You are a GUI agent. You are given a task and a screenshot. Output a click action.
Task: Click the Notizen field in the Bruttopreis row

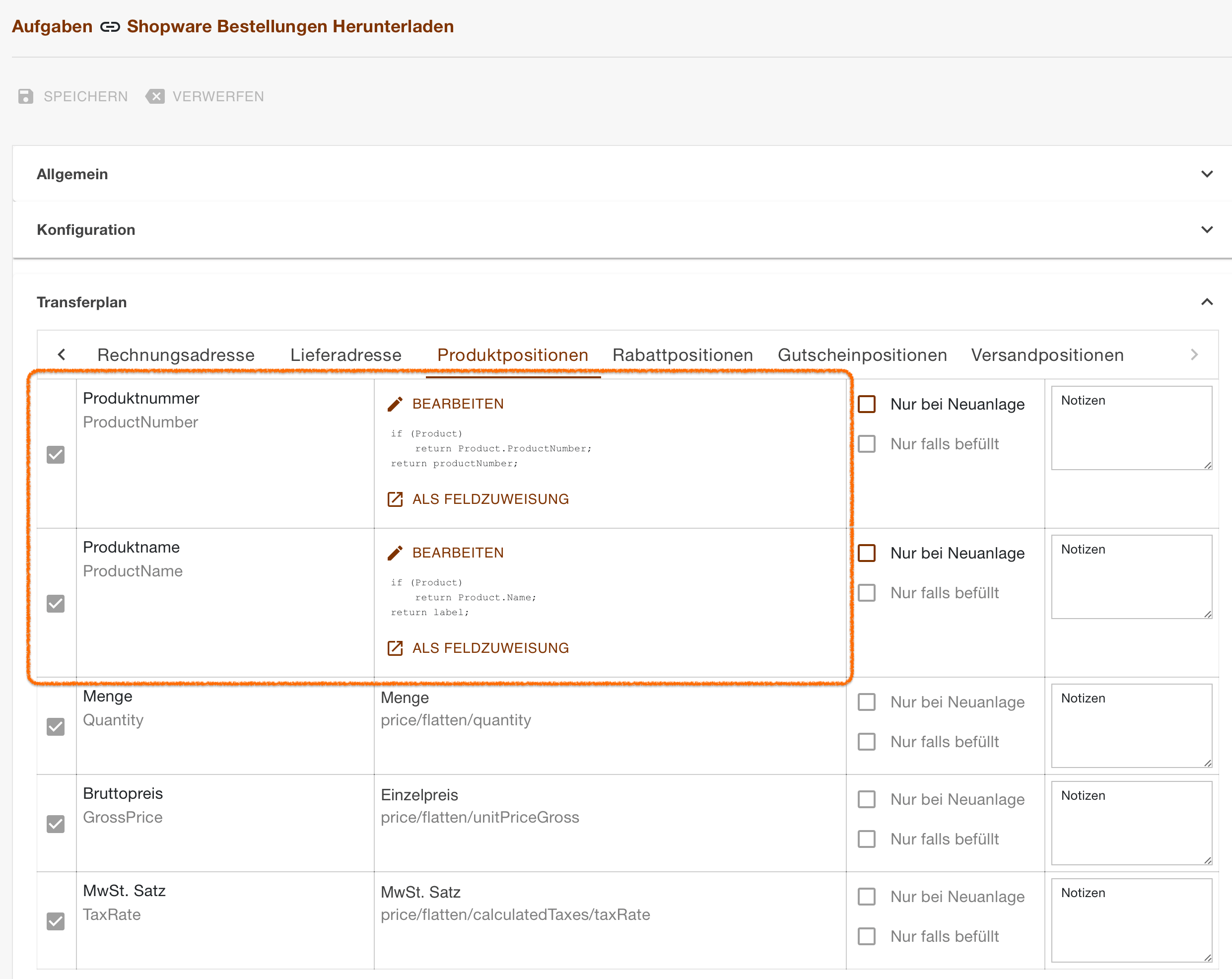(x=1131, y=823)
